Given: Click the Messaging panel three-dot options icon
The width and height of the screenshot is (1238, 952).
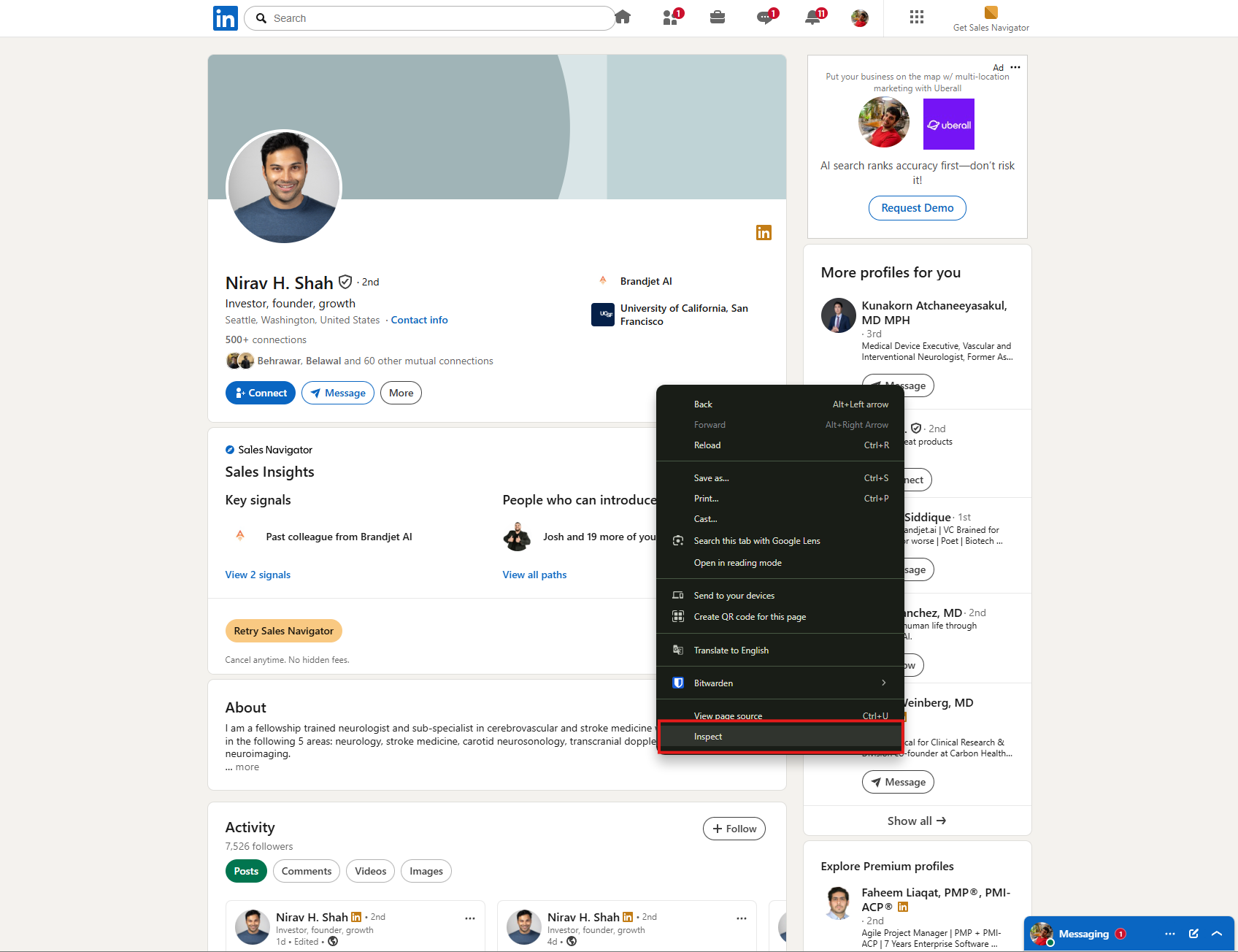Looking at the screenshot, I should (1170, 934).
